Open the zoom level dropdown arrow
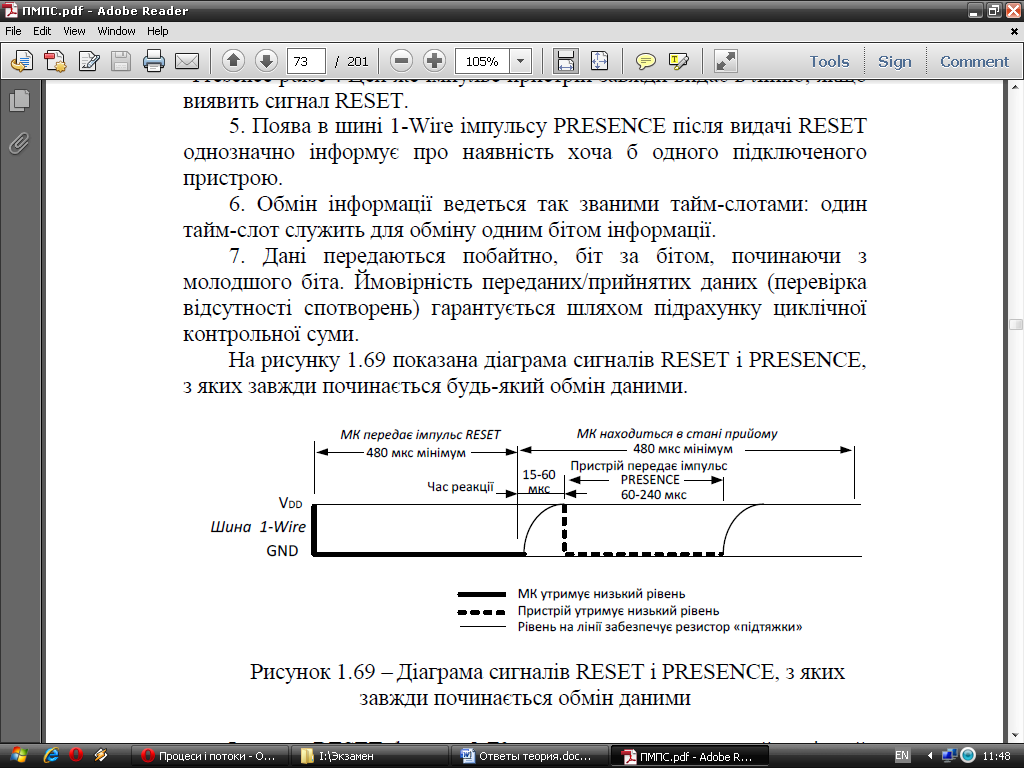Viewport: 1024px width, 768px height. point(520,61)
